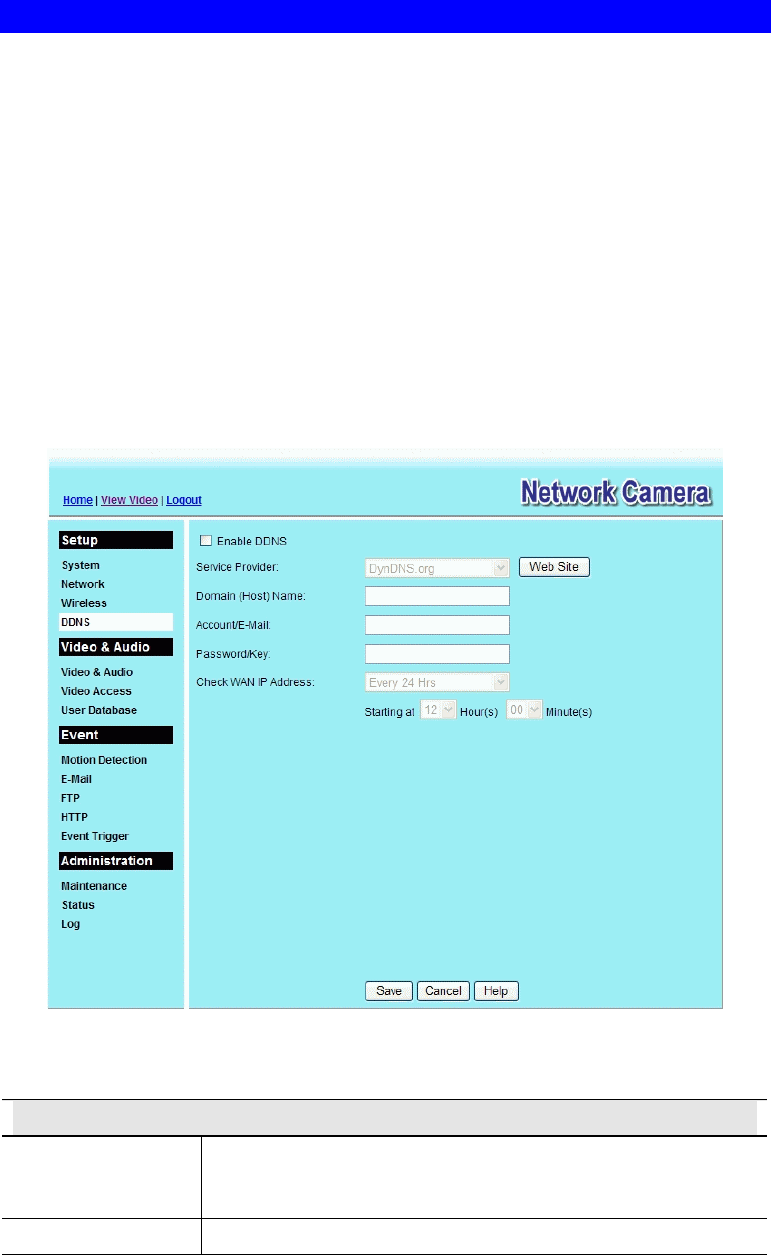Open Motion Detection settings
Viewport: 771px width, 1255px height.
(x=104, y=760)
